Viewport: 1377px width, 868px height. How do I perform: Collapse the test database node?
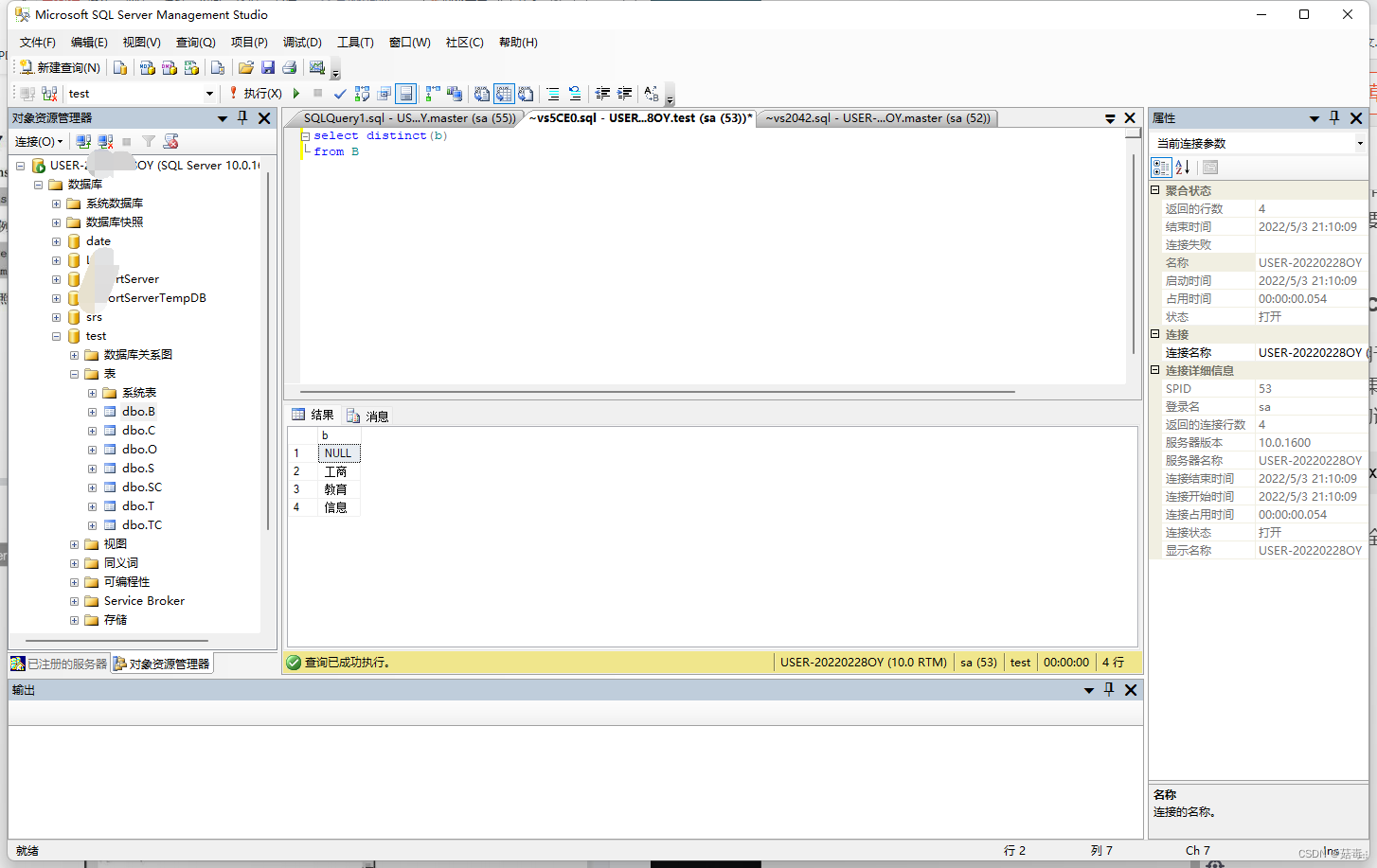[56, 336]
